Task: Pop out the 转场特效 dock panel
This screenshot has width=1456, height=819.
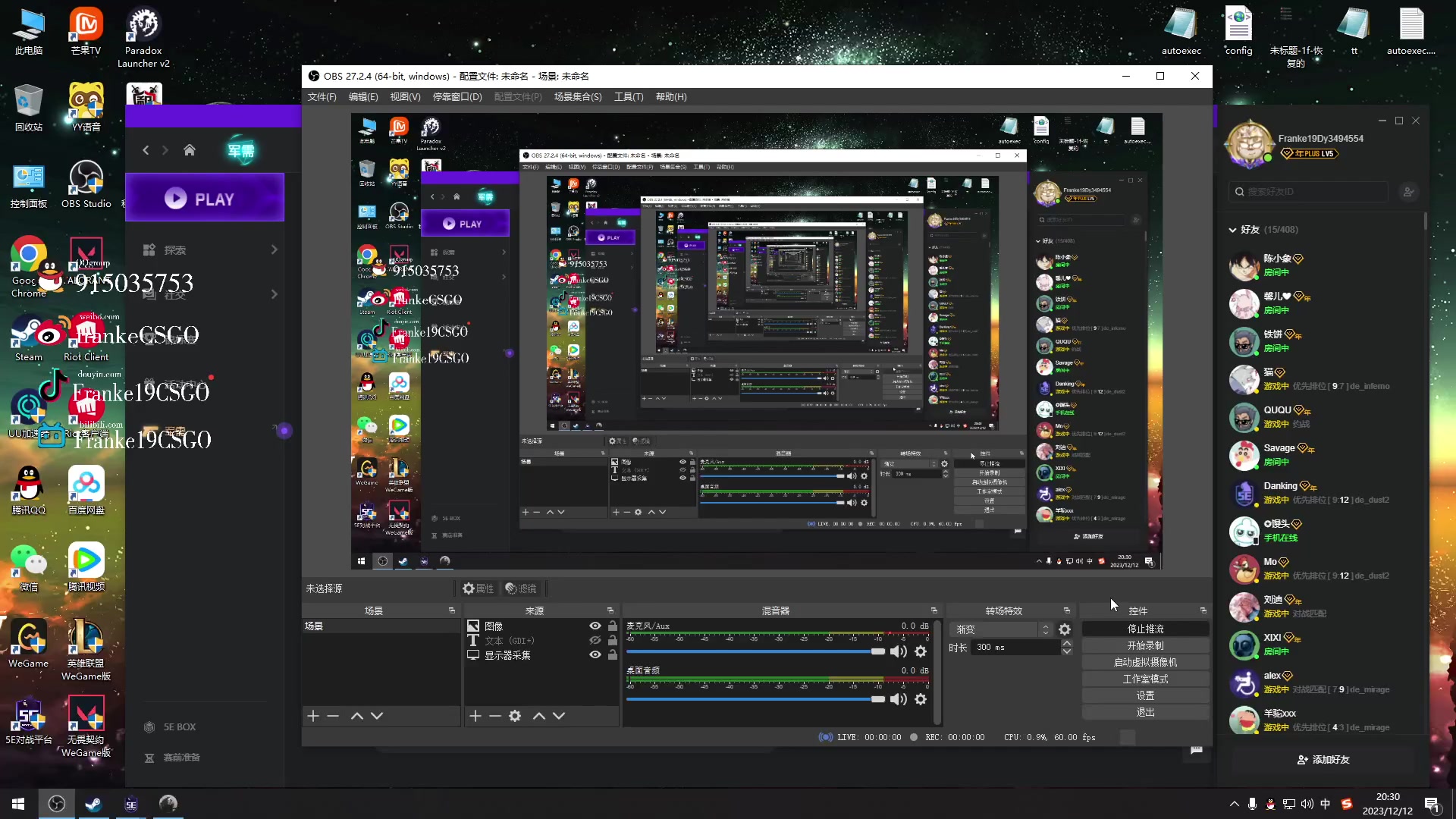Action: click(x=1067, y=610)
